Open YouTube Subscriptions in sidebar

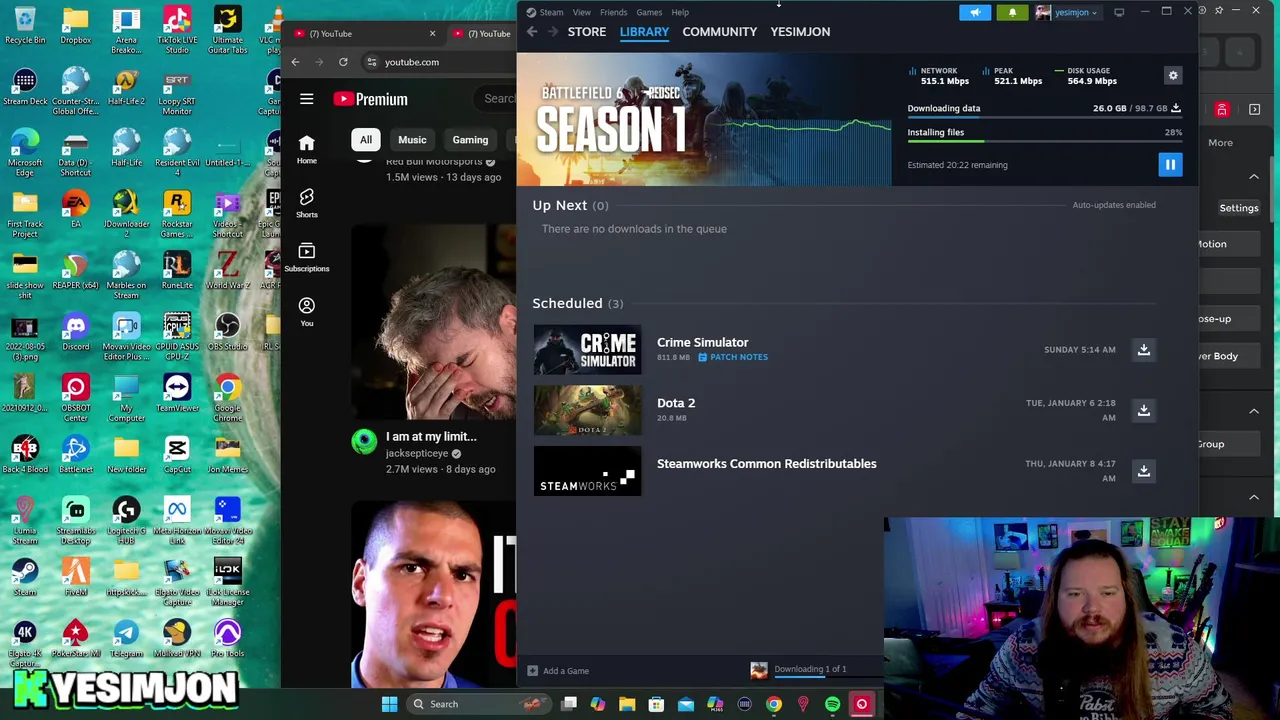(307, 256)
